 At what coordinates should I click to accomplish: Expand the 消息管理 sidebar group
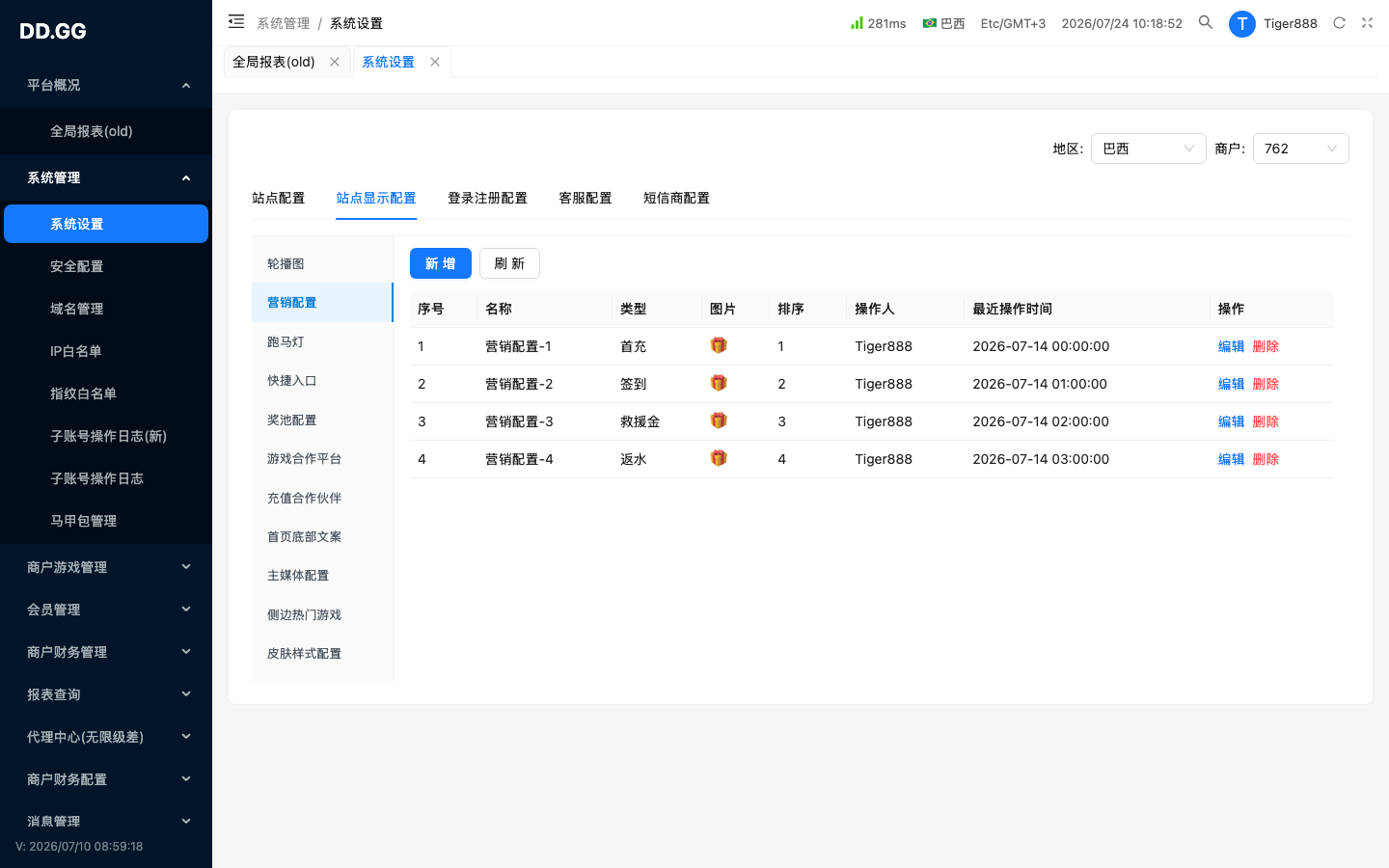pyautogui.click(x=106, y=822)
